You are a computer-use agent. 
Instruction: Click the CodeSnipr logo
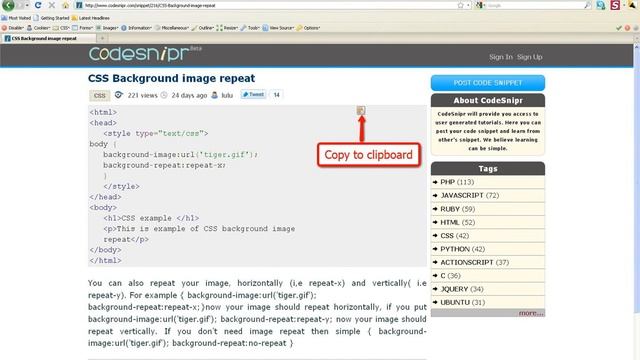[x=145, y=54]
